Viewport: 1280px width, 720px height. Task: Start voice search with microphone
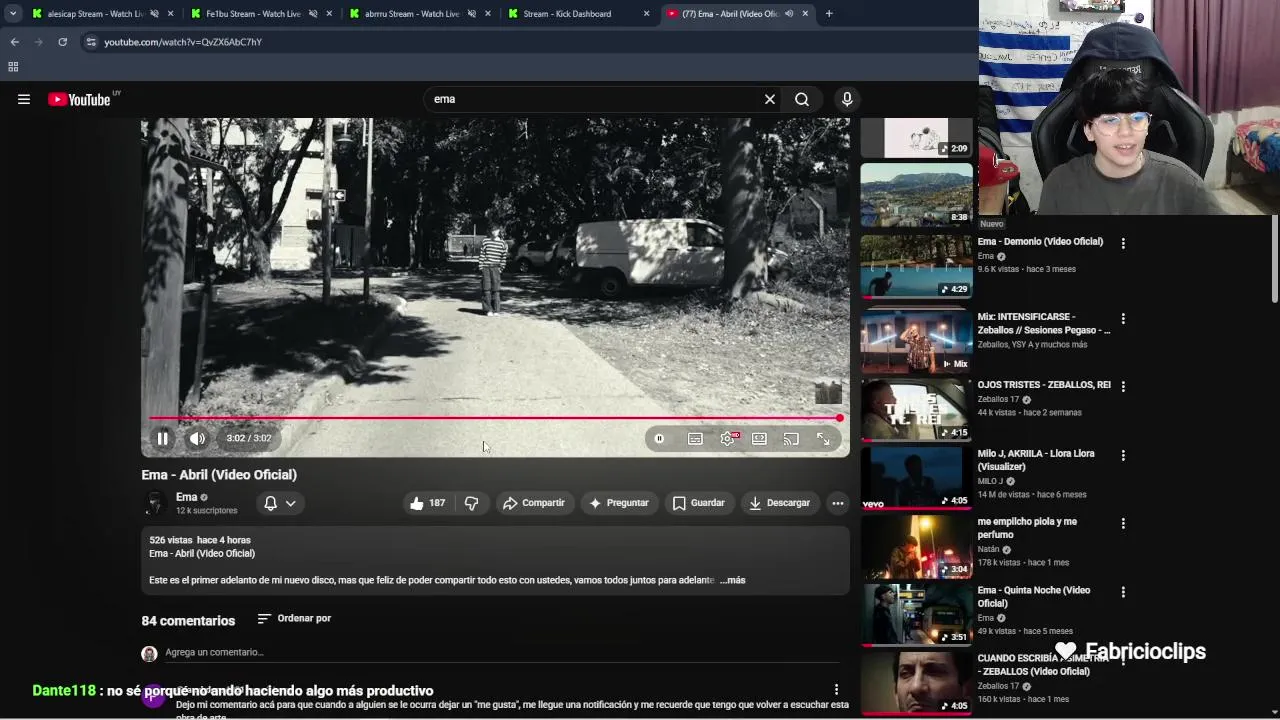pos(847,99)
